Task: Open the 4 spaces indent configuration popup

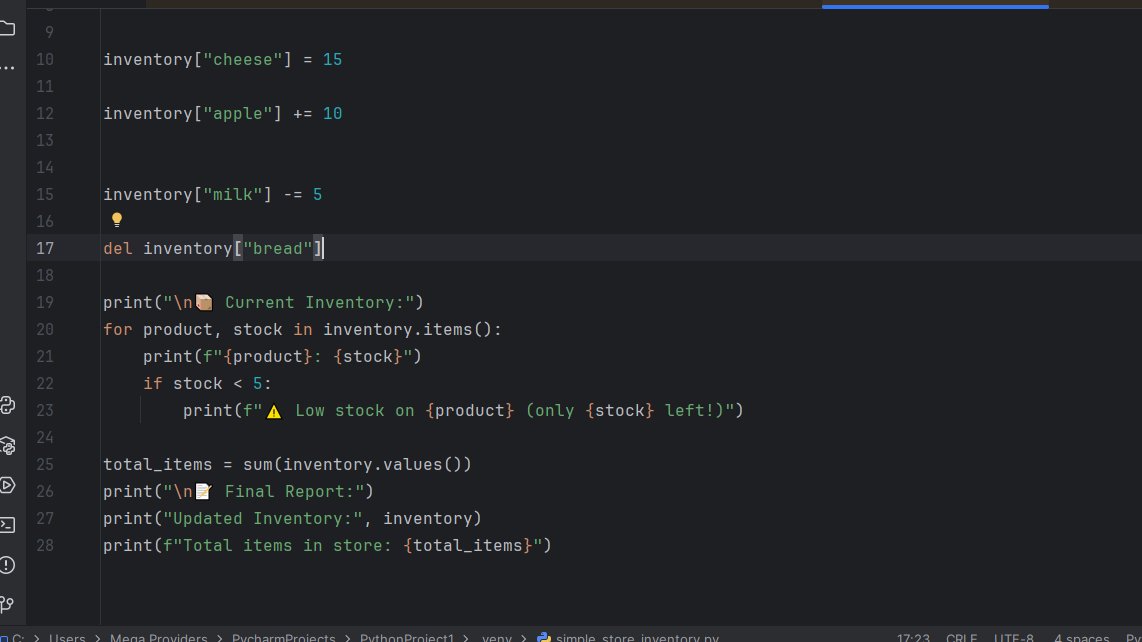Action: coord(1083,638)
